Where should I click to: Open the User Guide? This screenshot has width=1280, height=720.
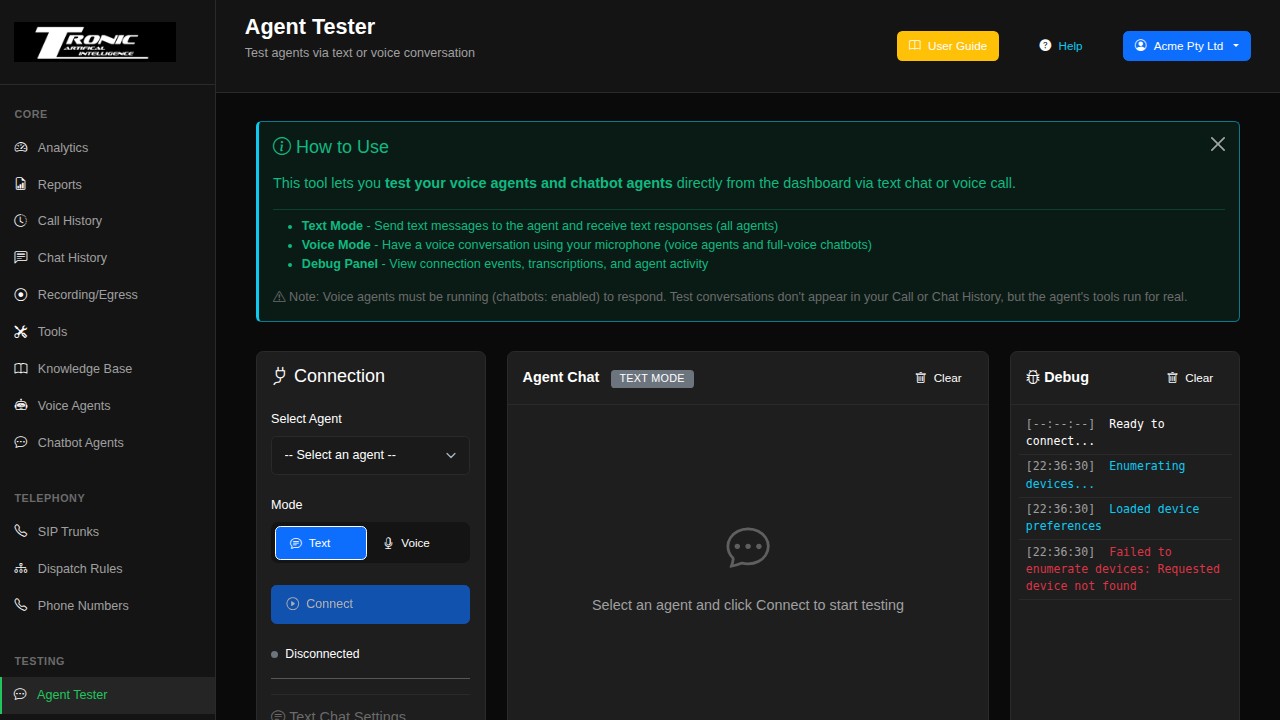pyautogui.click(x=947, y=46)
